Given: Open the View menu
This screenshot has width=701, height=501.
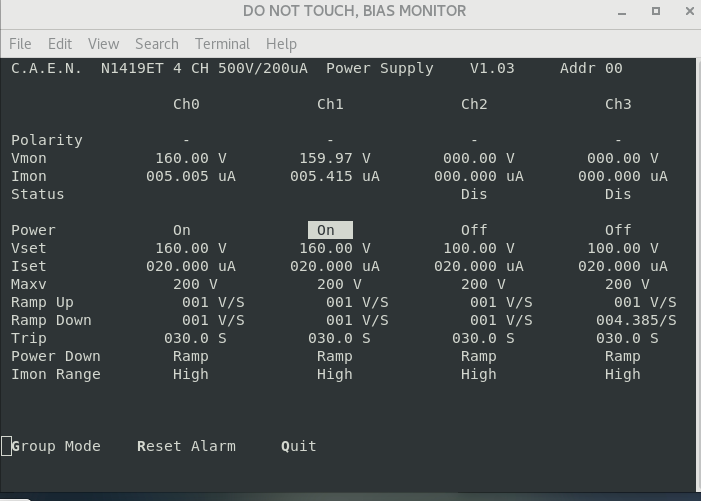Looking at the screenshot, I should (103, 44).
